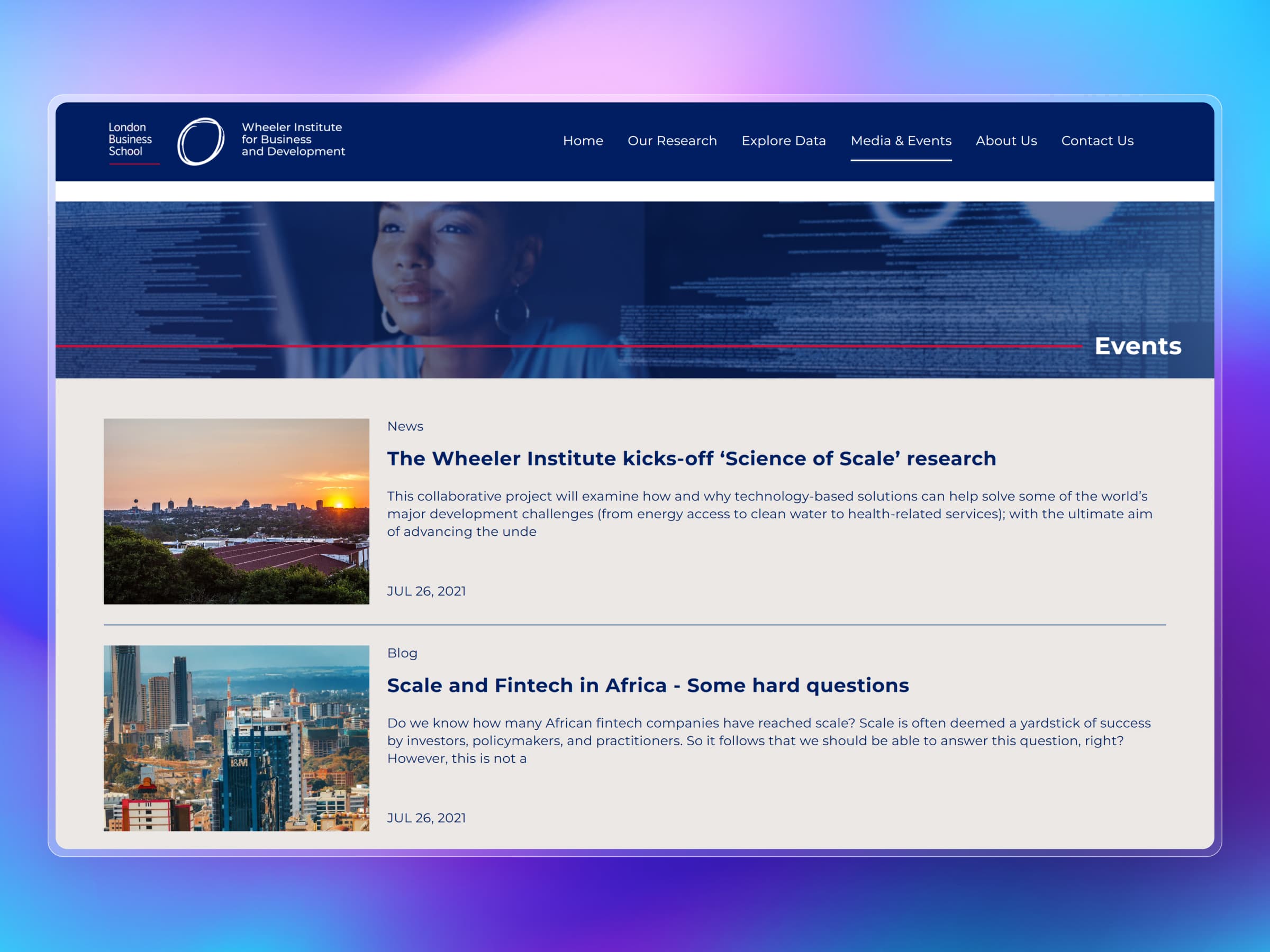
Task: Select the Media & Events tab
Action: pyautogui.click(x=900, y=141)
